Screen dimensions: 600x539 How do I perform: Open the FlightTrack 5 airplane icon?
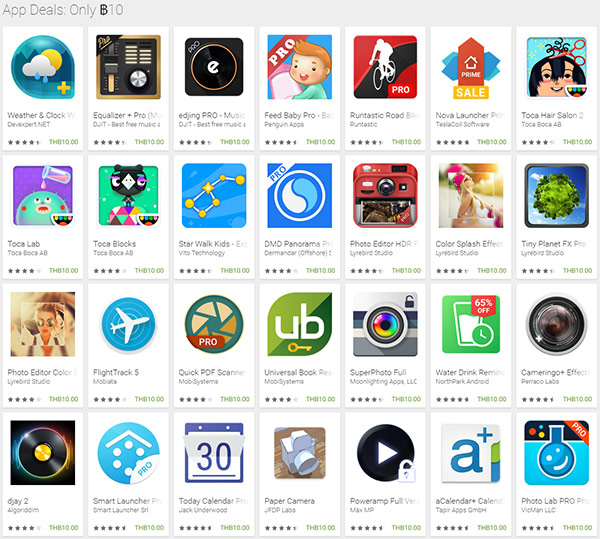pyautogui.click(x=129, y=325)
